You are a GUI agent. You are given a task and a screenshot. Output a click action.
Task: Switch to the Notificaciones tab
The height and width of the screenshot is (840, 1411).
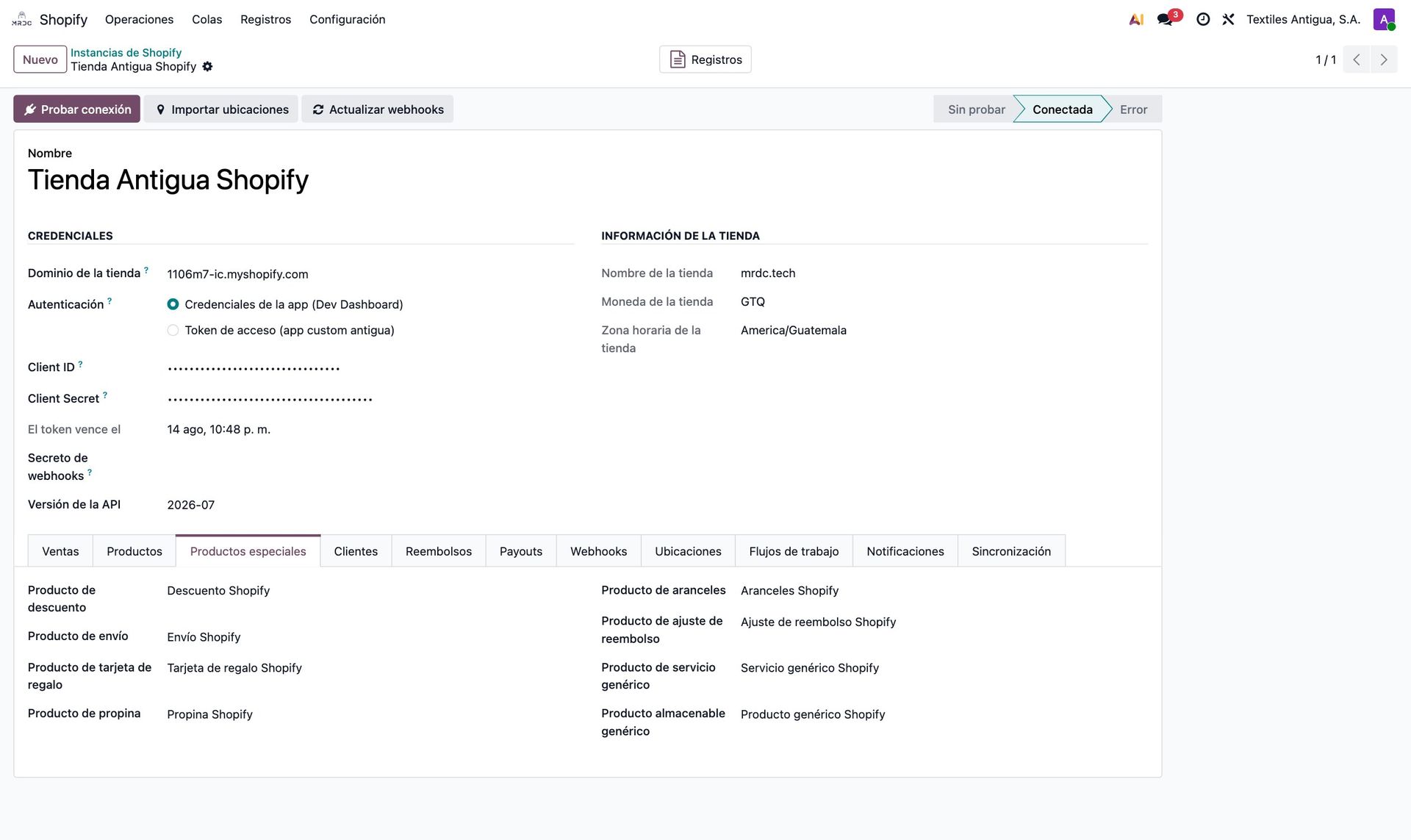coord(905,551)
